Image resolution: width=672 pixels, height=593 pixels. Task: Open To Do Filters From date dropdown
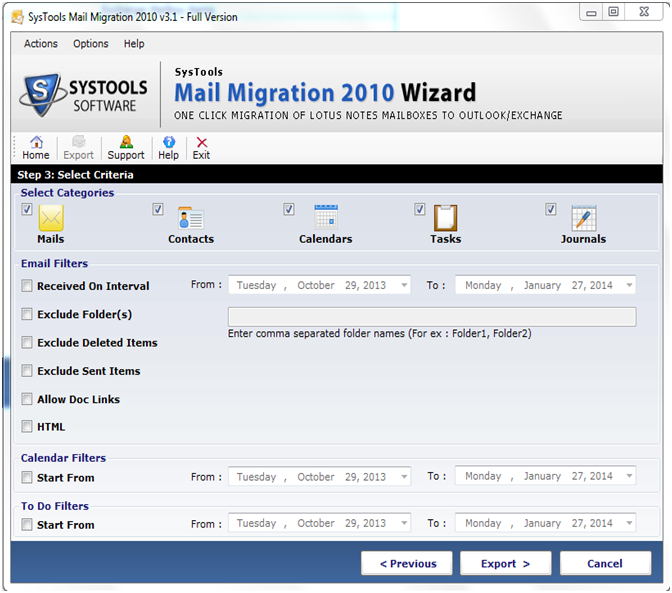[404, 523]
